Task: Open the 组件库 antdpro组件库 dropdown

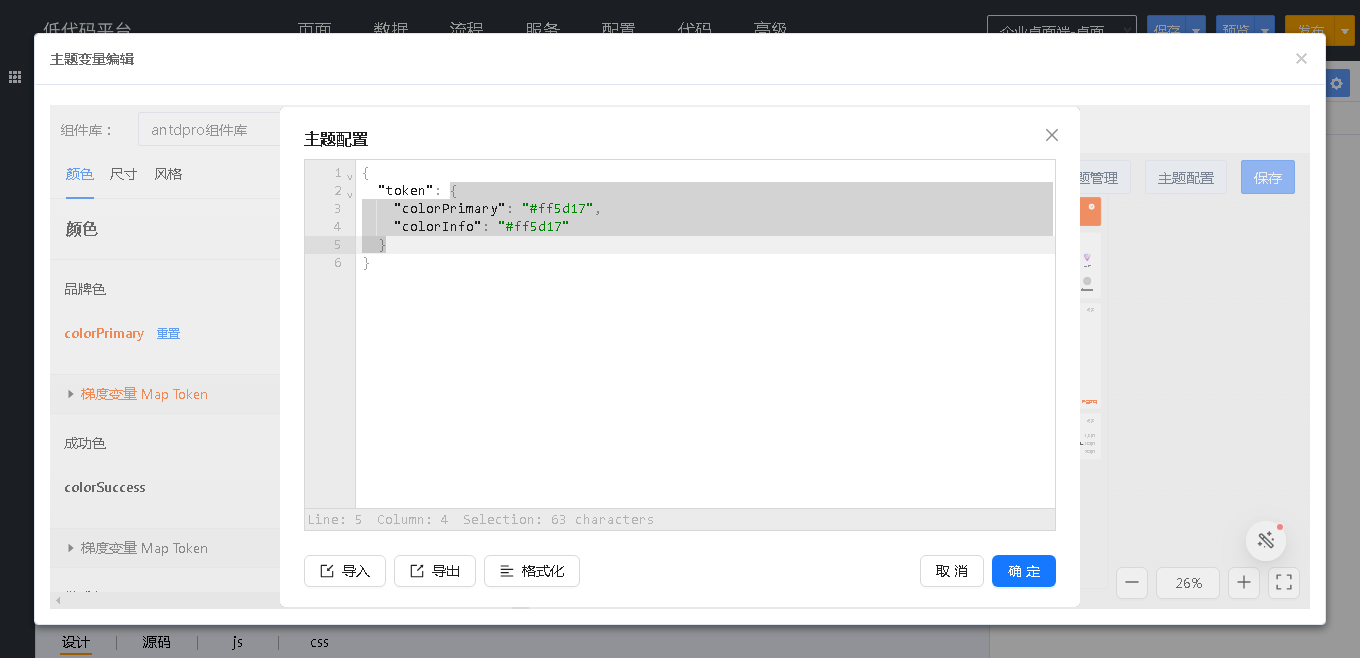Action: (x=208, y=130)
